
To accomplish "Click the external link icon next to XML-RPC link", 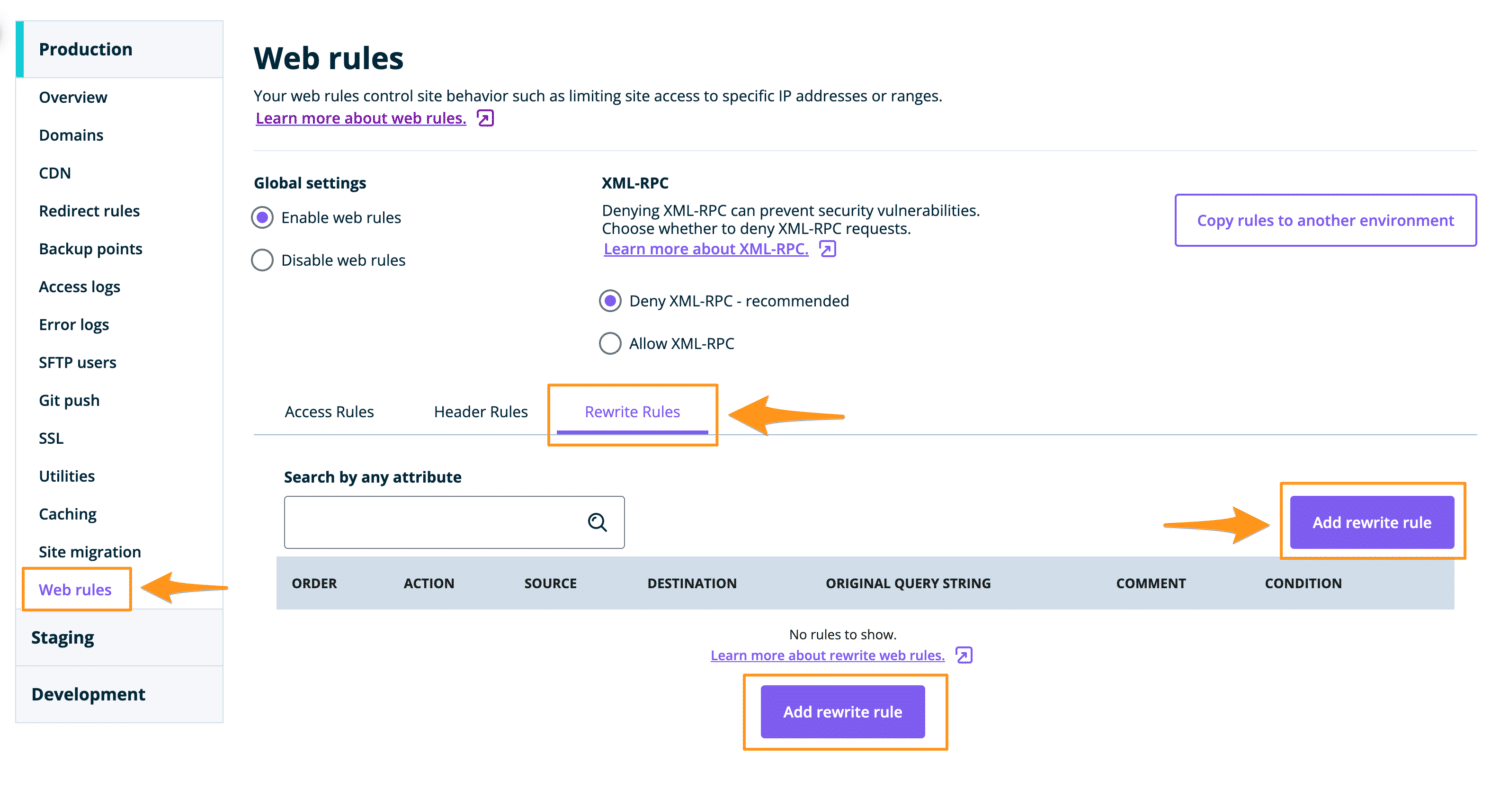I will 826,249.
